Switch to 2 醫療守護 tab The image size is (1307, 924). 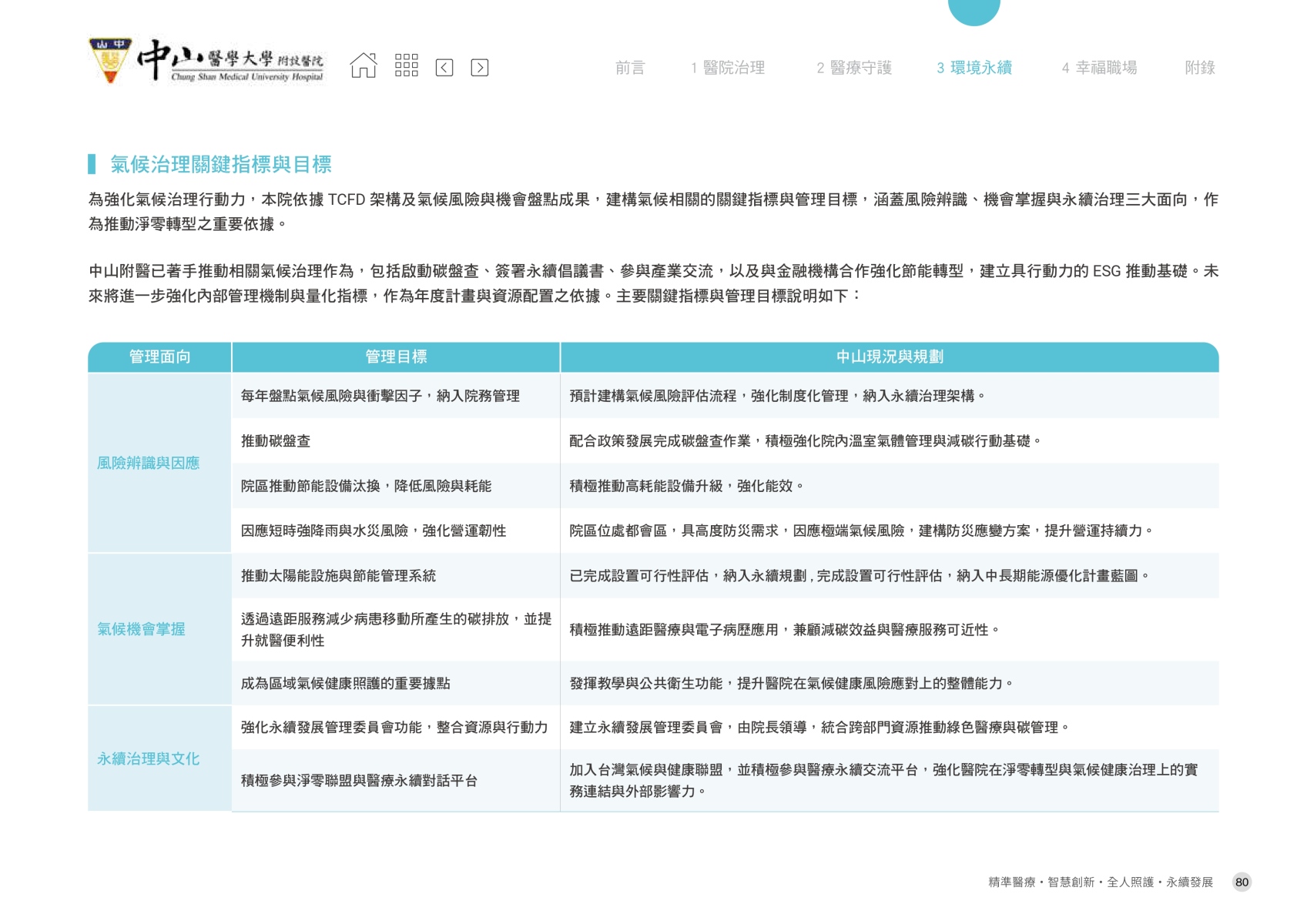(854, 68)
